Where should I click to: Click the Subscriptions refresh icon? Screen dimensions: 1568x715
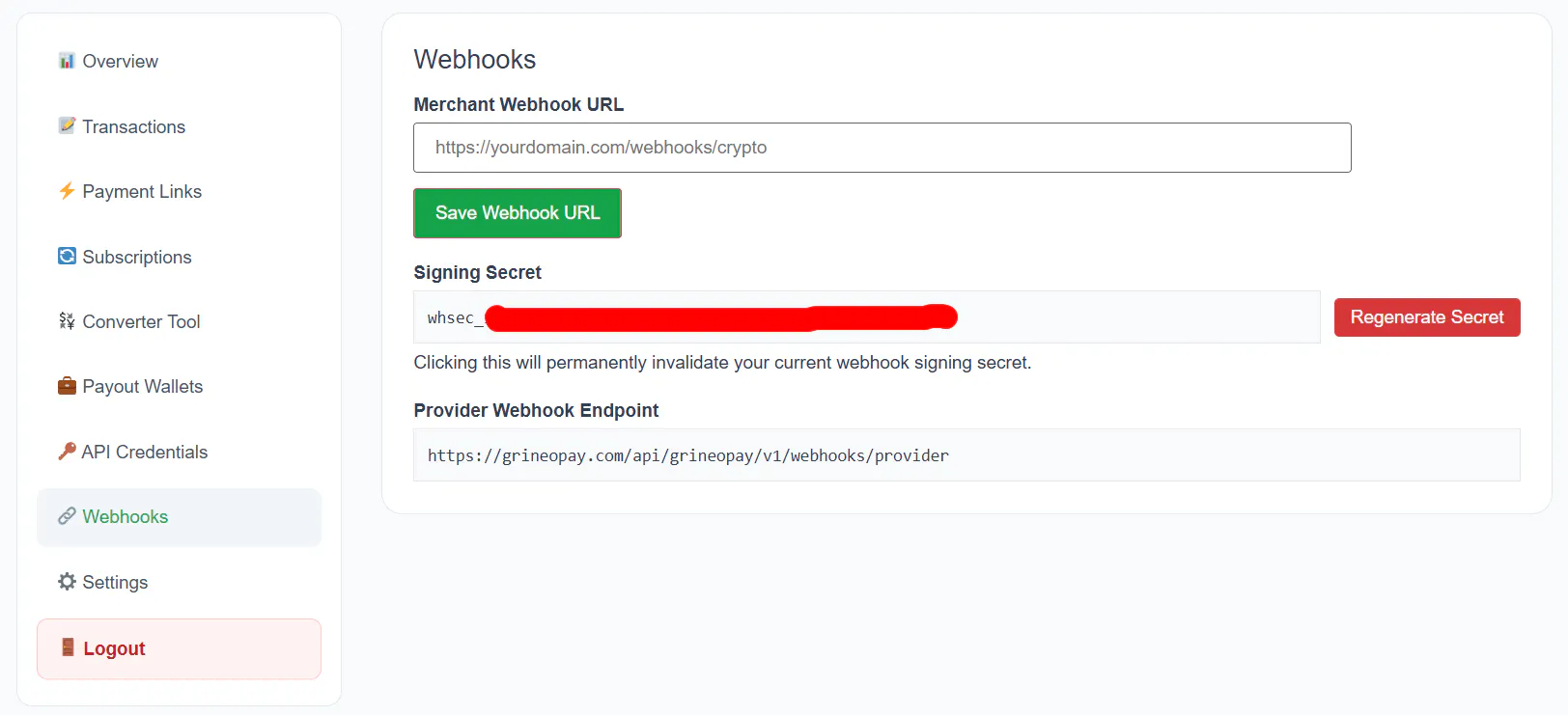coord(67,256)
